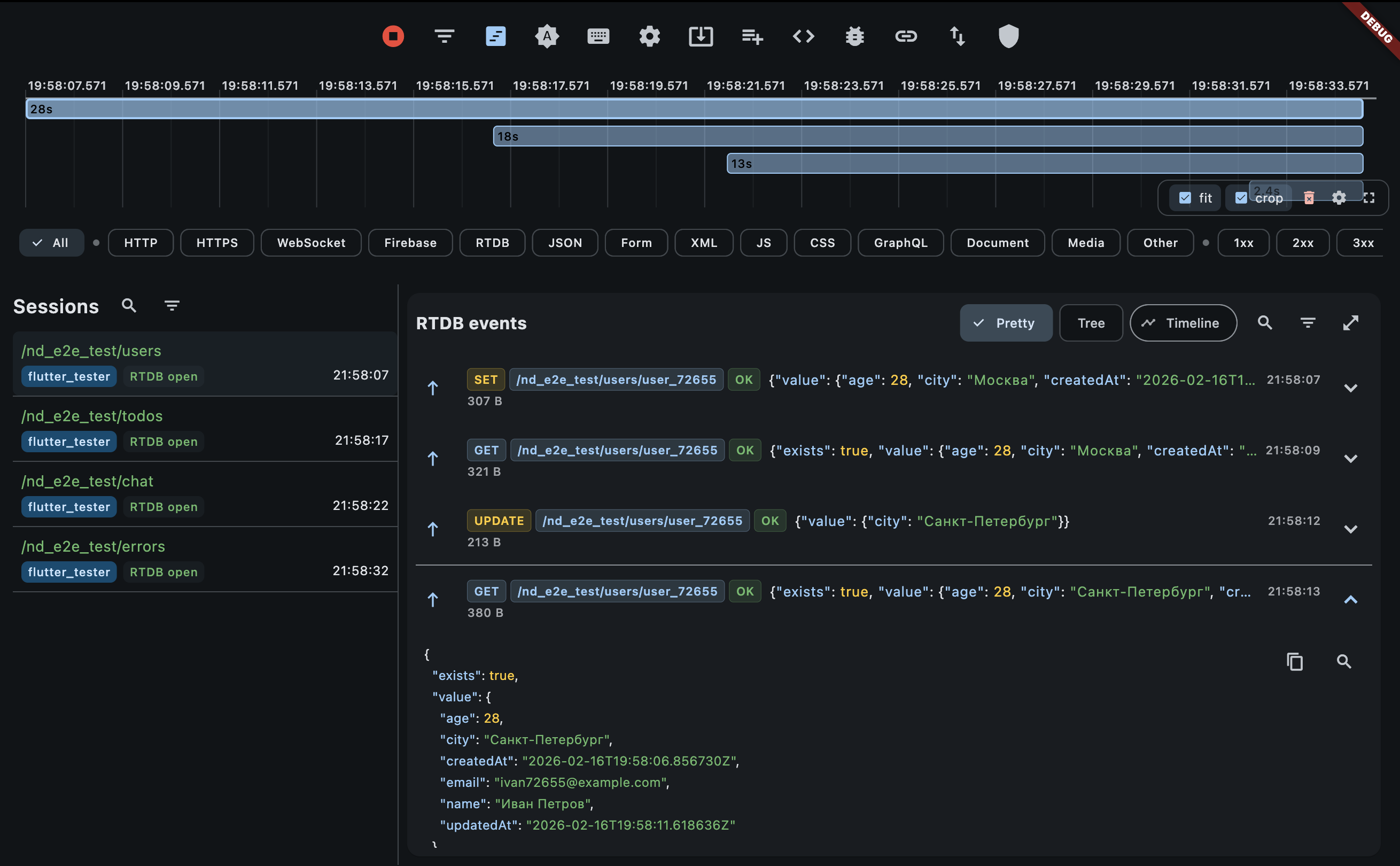Collapse the GET event at 21:58:13

pyautogui.click(x=1351, y=600)
